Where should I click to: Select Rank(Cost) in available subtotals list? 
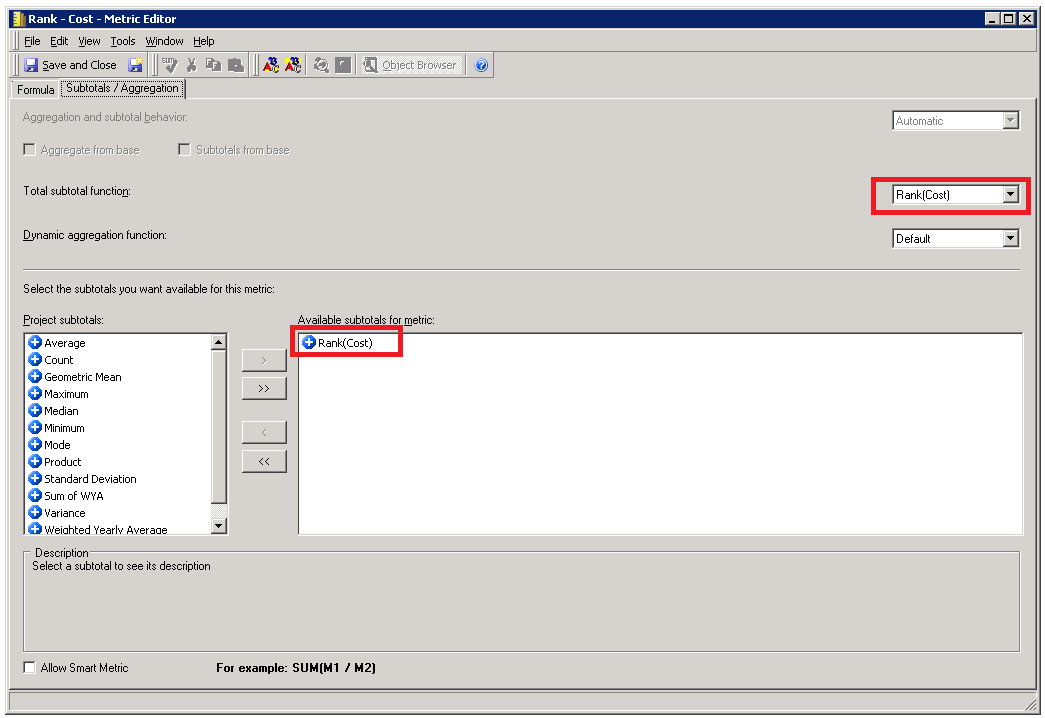tap(344, 343)
